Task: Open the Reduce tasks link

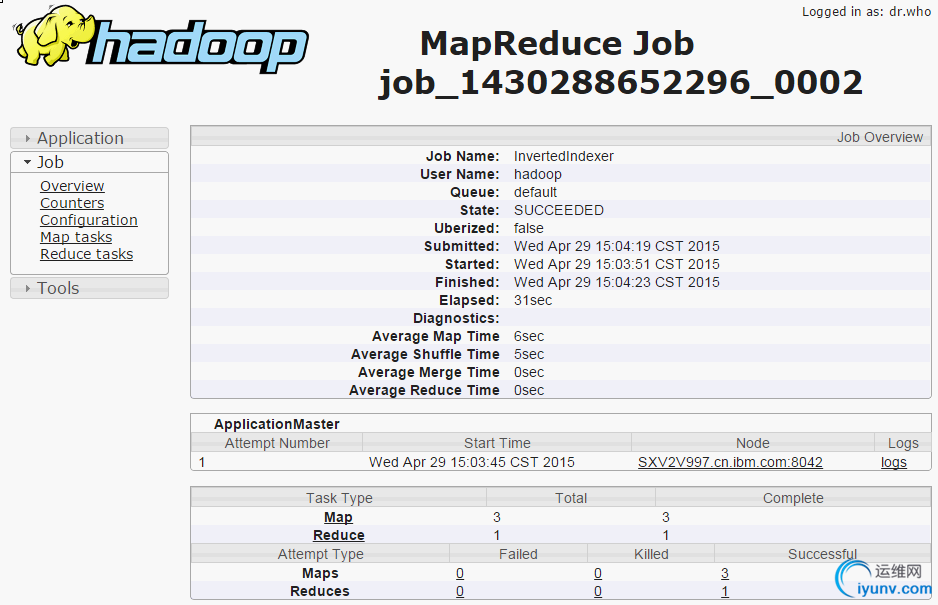Action: 87,254
